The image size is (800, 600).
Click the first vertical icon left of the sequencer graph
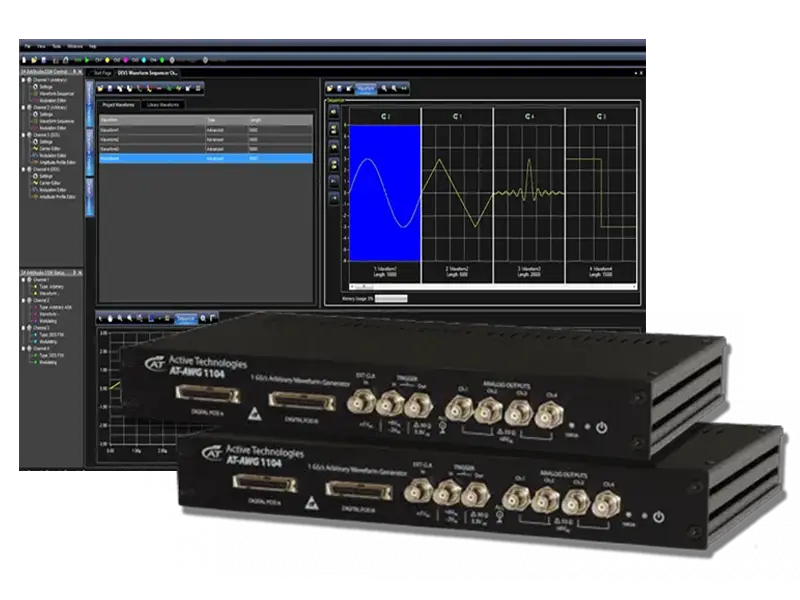pyautogui.click(x=332, y=111)
